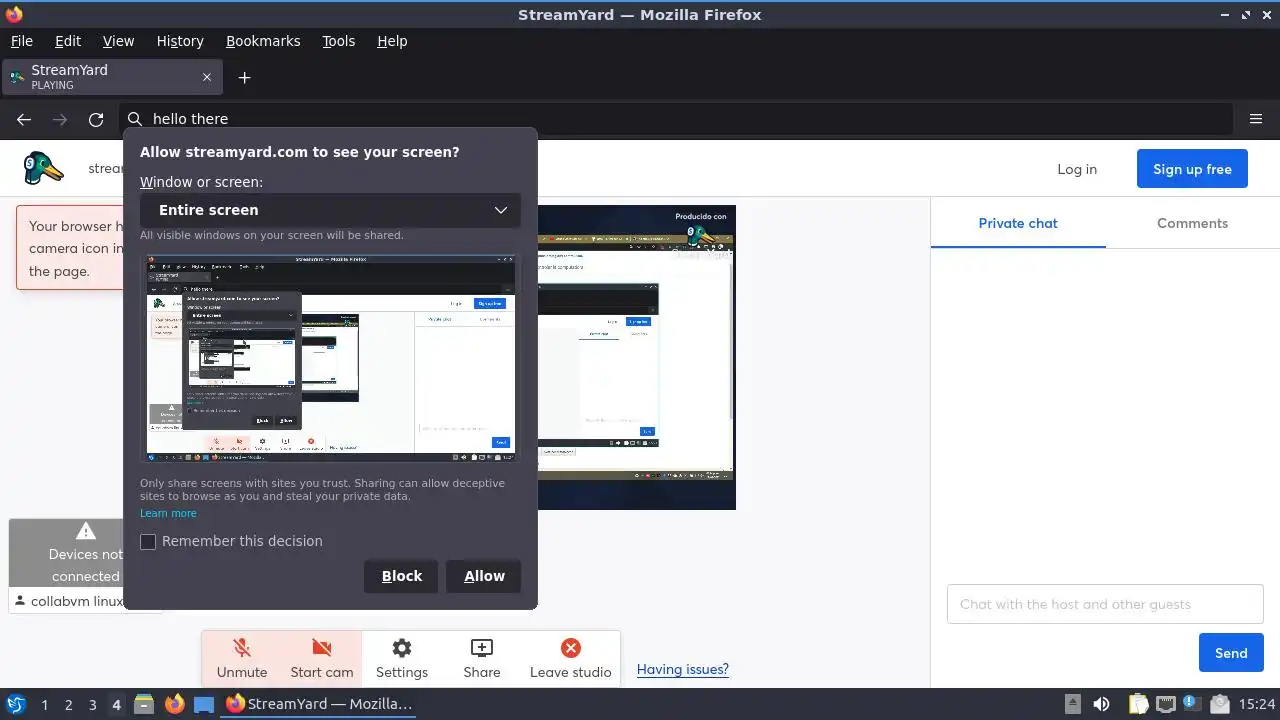The height and width of the screenshot is (720, 1280).
Task: Click the StreamYard duck logo
Action: [x=44, y=169]
